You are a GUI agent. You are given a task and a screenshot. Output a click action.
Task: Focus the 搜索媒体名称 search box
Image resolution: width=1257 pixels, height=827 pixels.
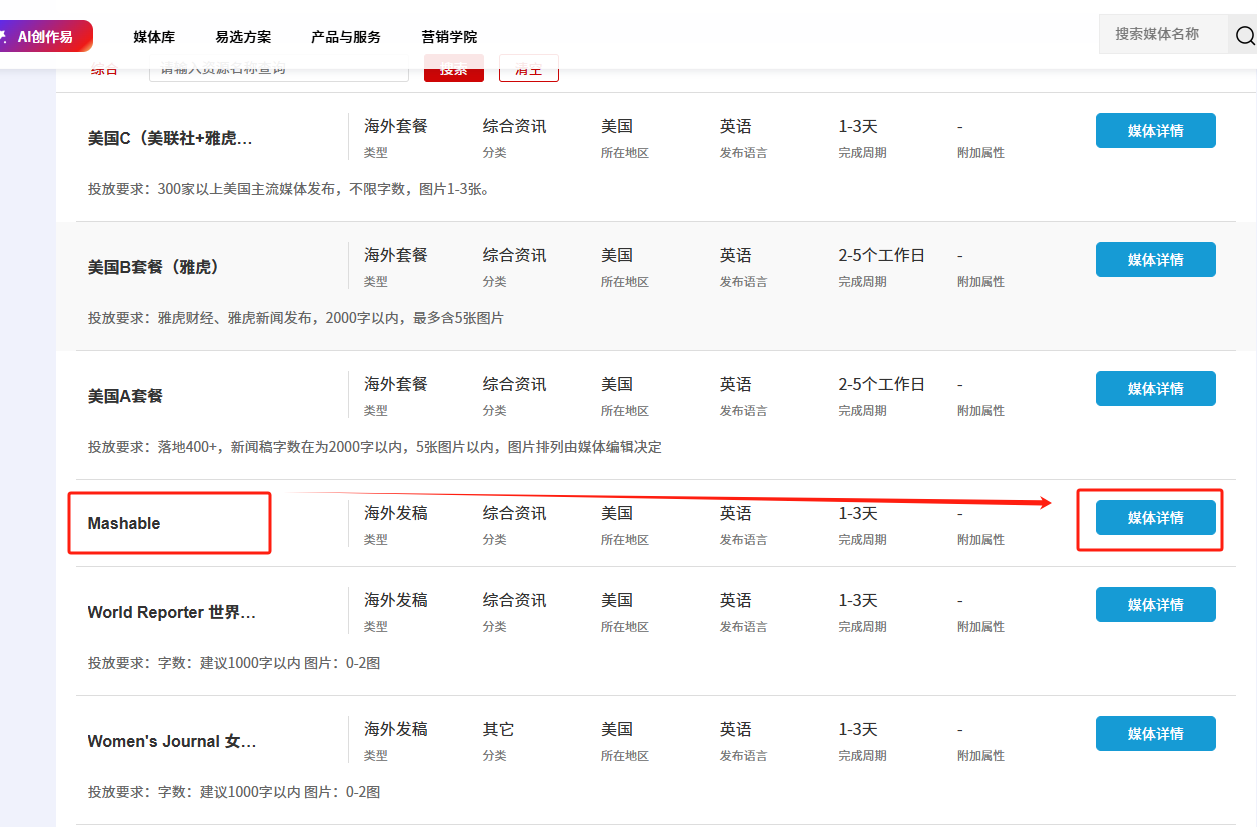point(1162,34)
